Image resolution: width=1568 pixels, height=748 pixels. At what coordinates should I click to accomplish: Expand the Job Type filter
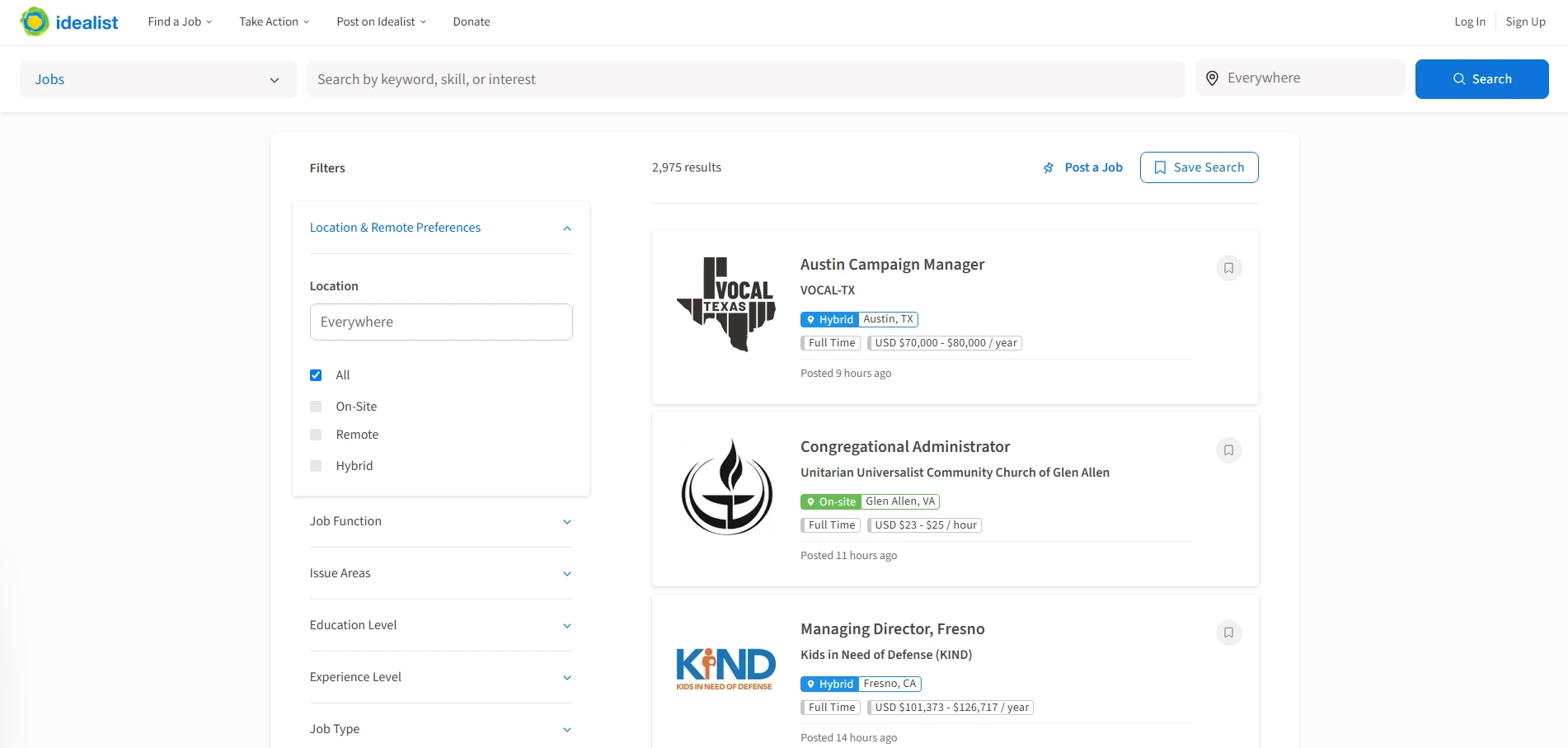pos(441,729)
